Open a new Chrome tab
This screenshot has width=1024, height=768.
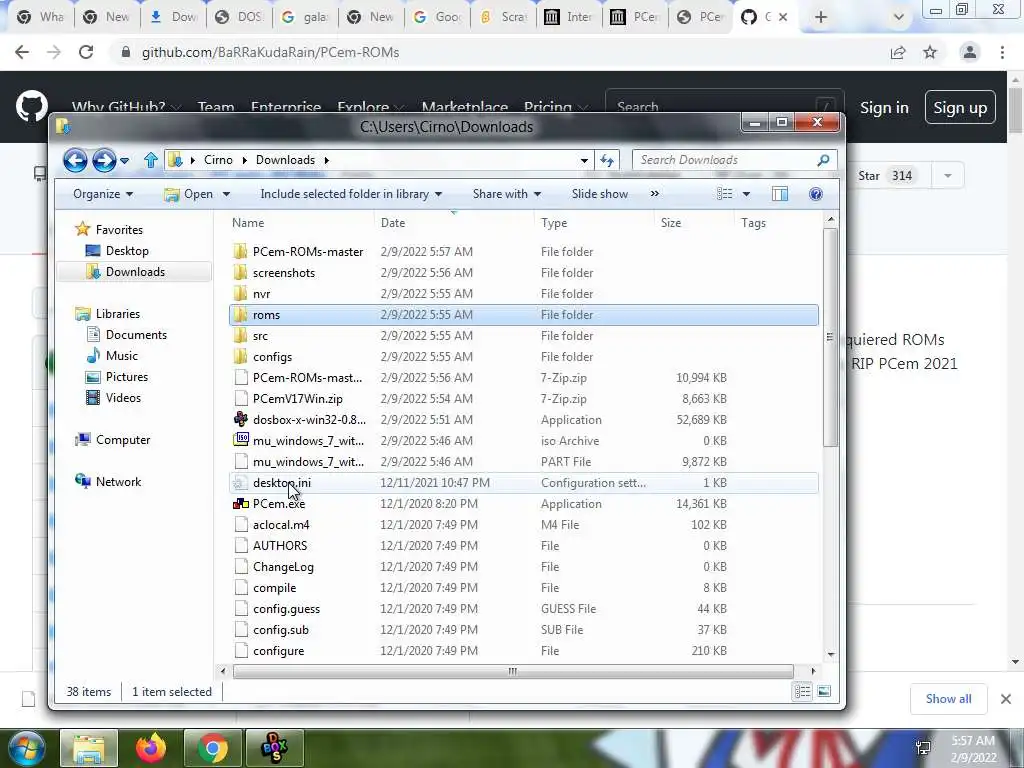click(x=821, y=17)
